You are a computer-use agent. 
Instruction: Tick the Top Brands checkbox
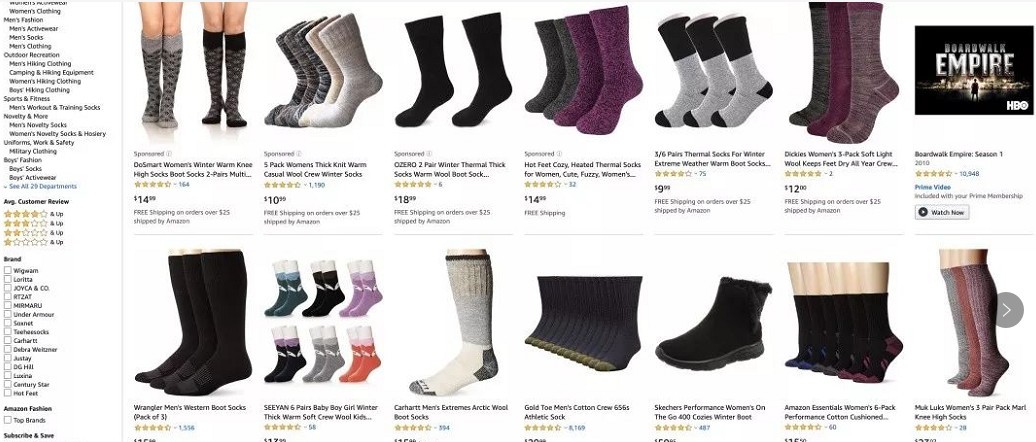tap(8, 420)
